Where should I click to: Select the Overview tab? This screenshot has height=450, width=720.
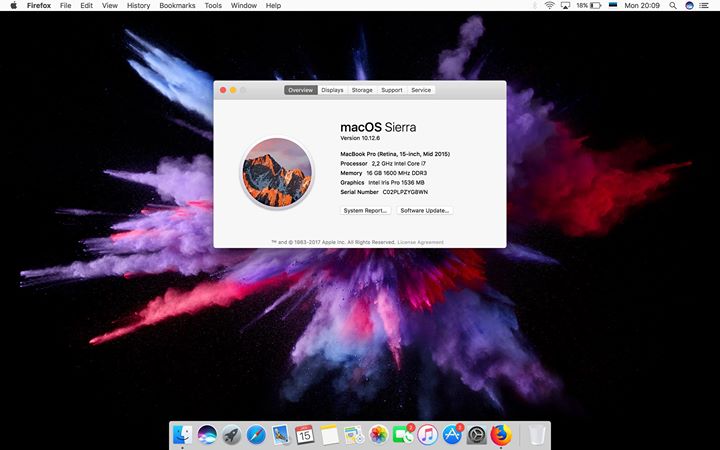(301, 90)
